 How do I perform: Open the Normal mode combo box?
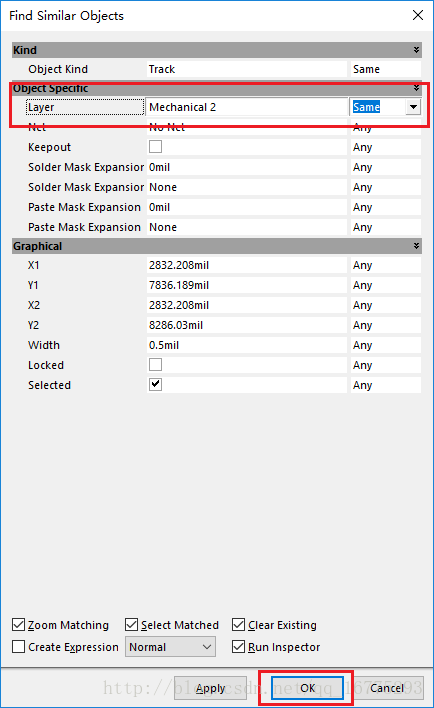tap(170, 647)
